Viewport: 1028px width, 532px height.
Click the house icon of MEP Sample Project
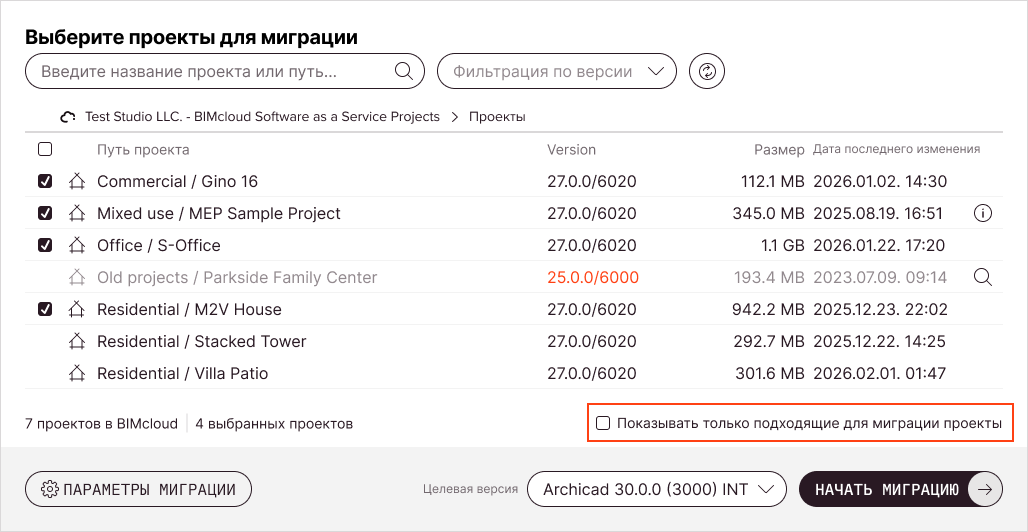[77, 213]
